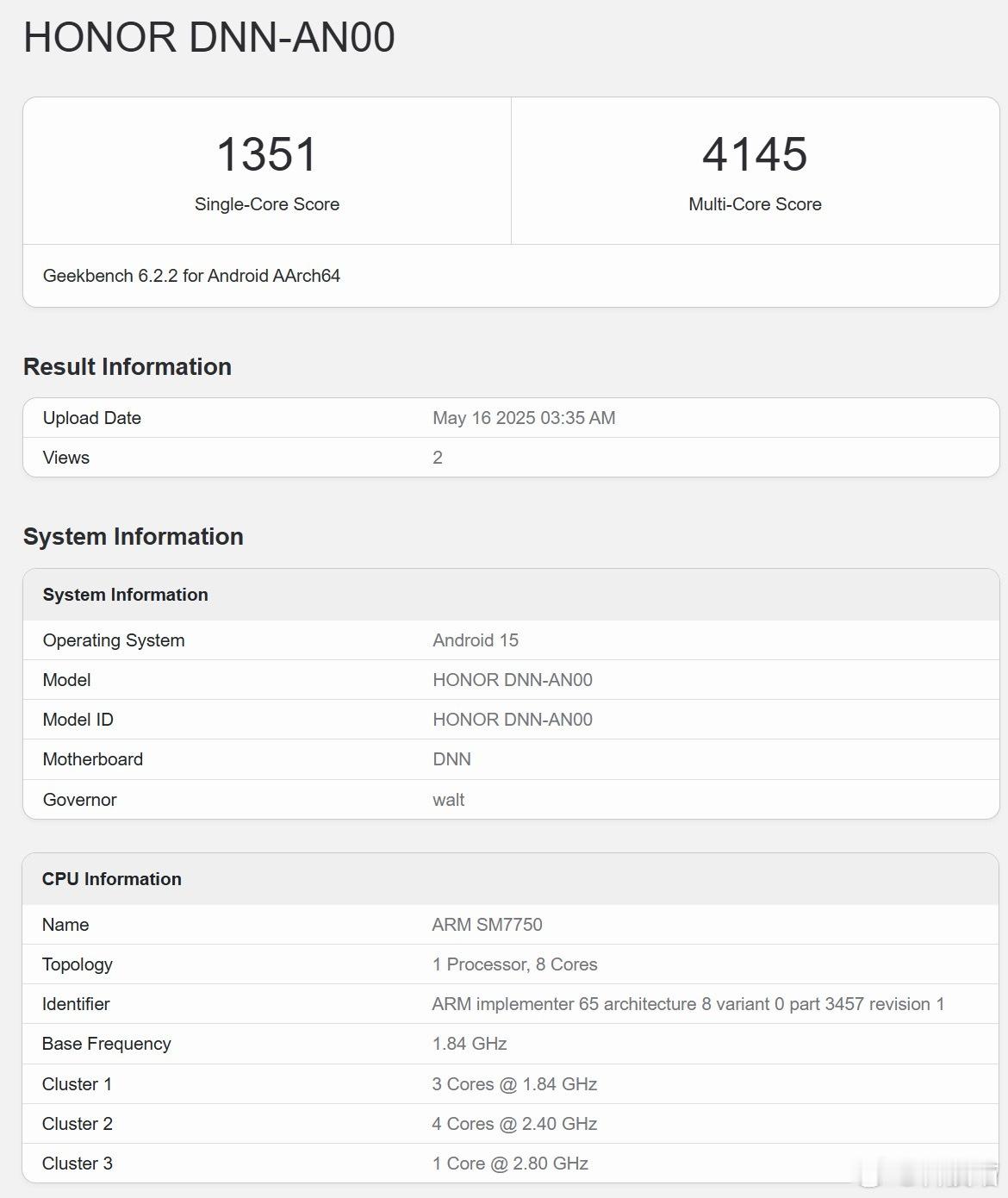This screenshot has height=1198, width=1008.
Task: Select the 4 Cores @ 2.40 GHz value
Action: [515, 1124]
